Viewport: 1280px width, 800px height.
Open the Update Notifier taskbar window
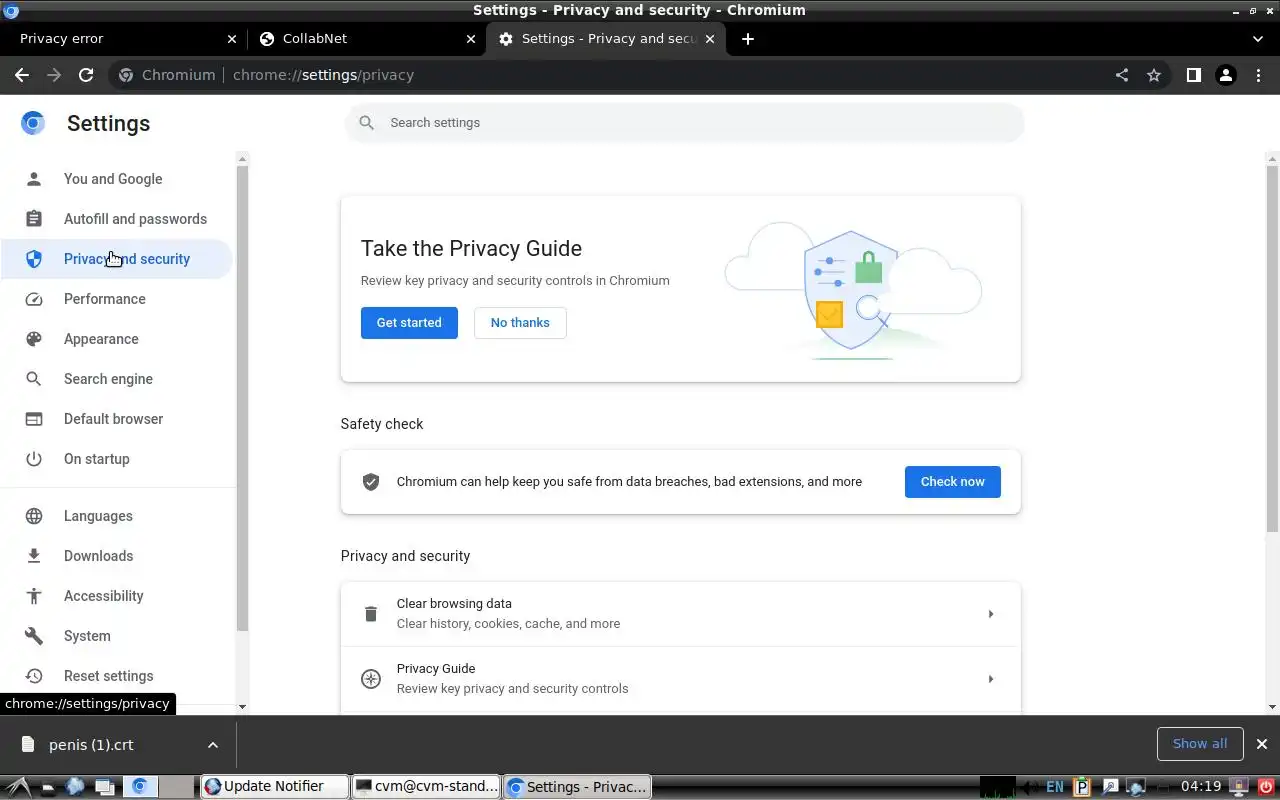coord(275,787)
